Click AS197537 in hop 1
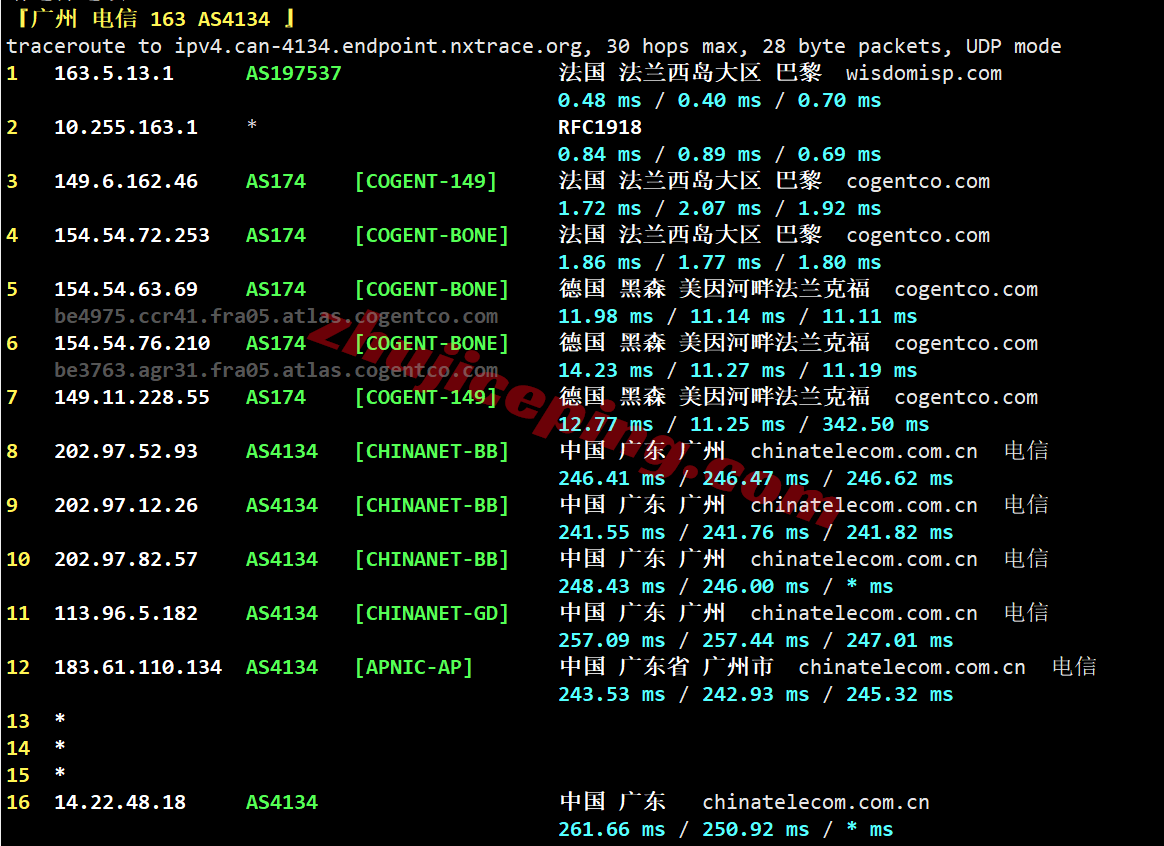This screenshot has width=1164, height=846. point(293,73)
